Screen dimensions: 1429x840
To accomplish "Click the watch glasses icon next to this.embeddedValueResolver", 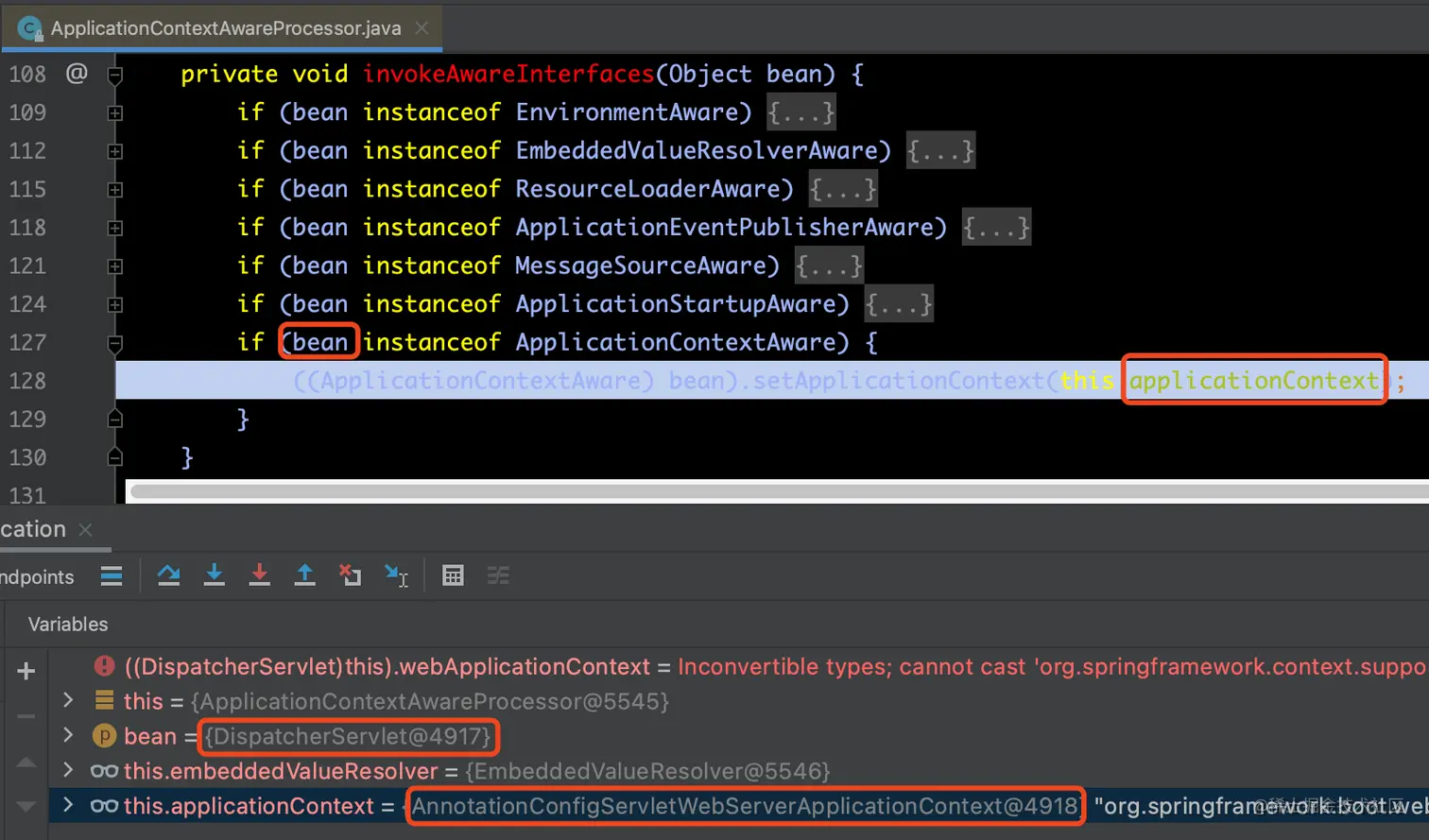I will click(104, 771).
